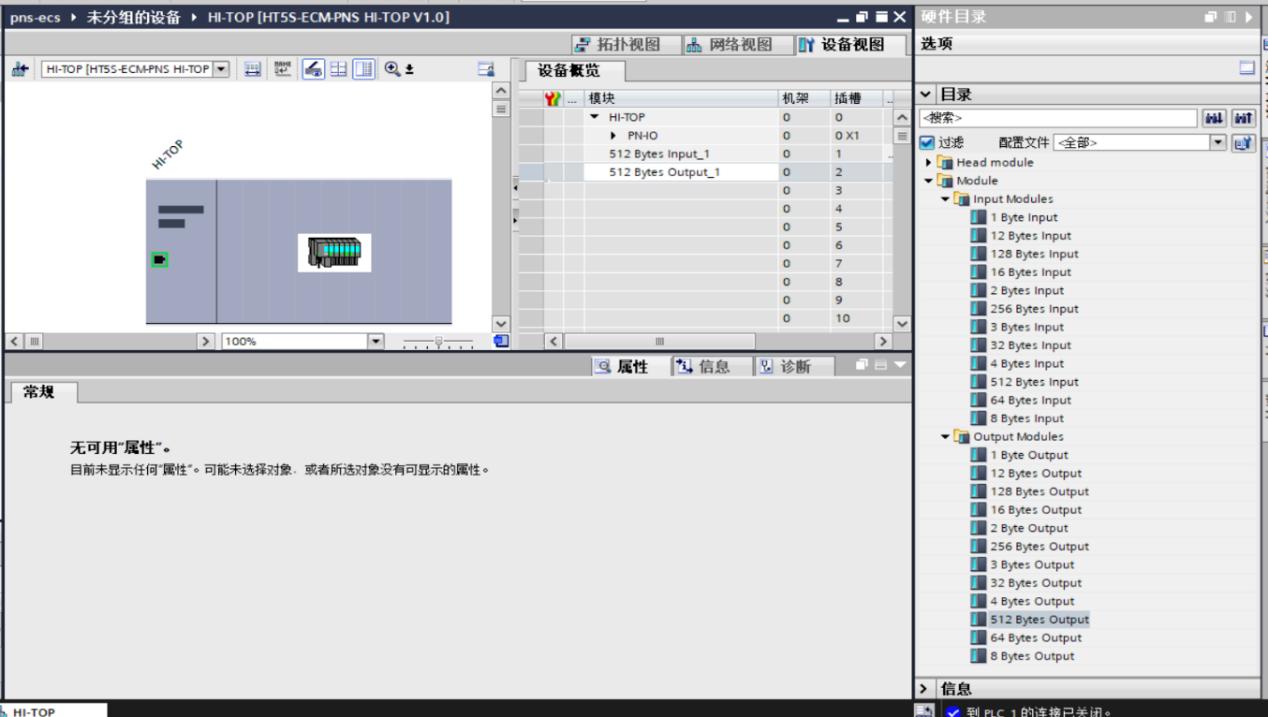
Task: Expand the PN-IO row in device overview
Action: pyautogui.click(x=614, y=135)
